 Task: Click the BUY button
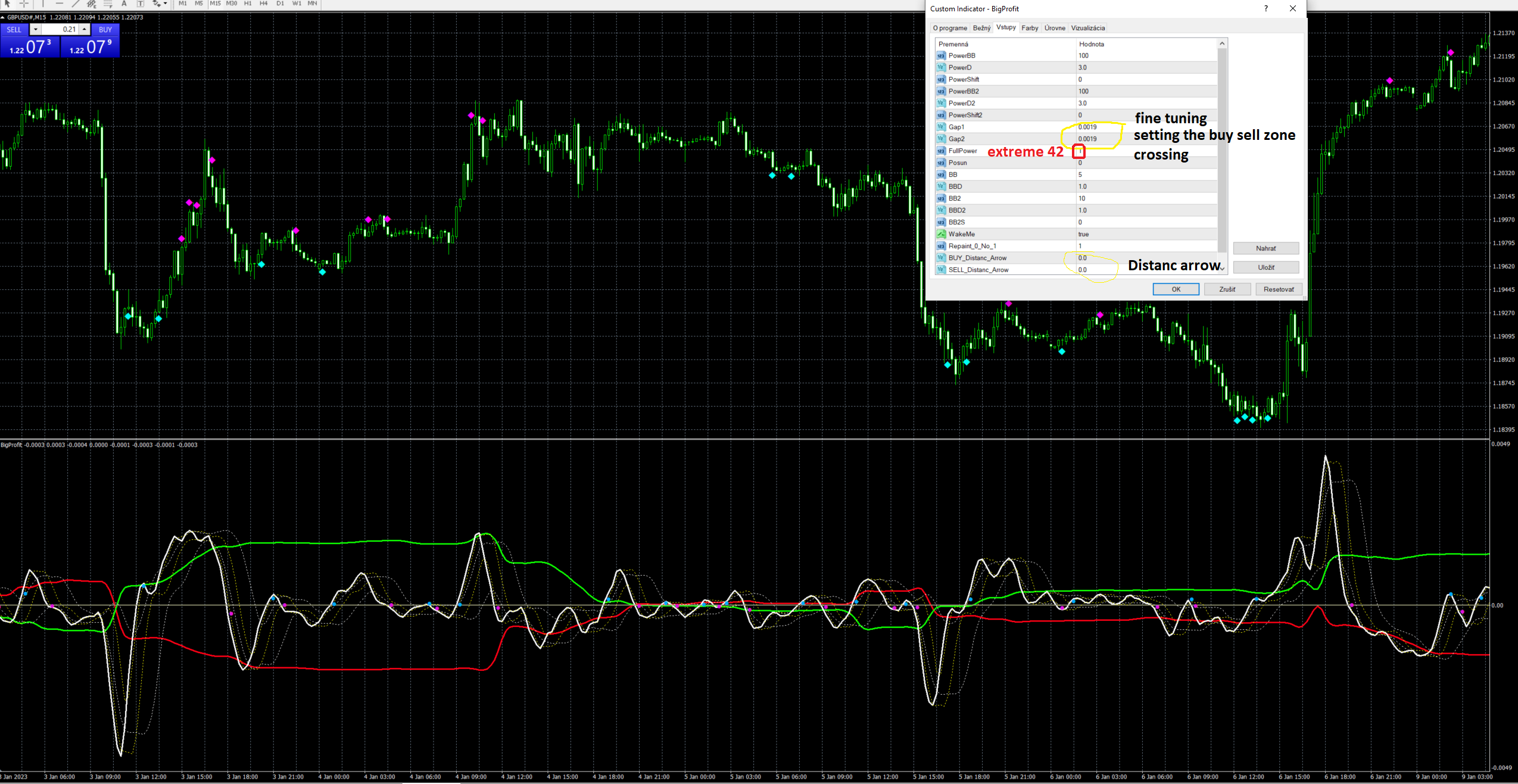click(105, 29)
